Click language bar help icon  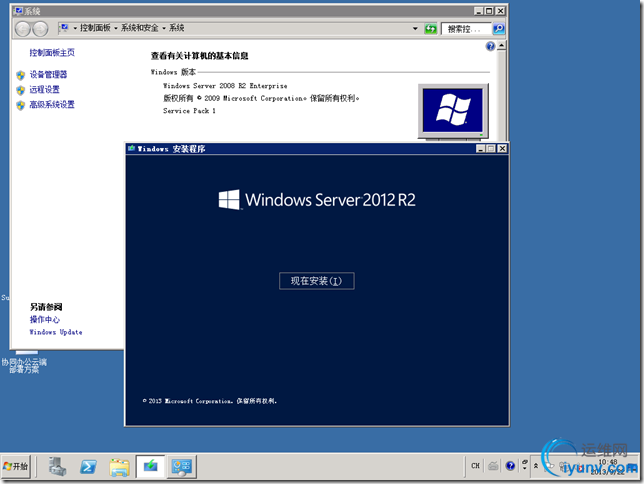tap(510, 466)
